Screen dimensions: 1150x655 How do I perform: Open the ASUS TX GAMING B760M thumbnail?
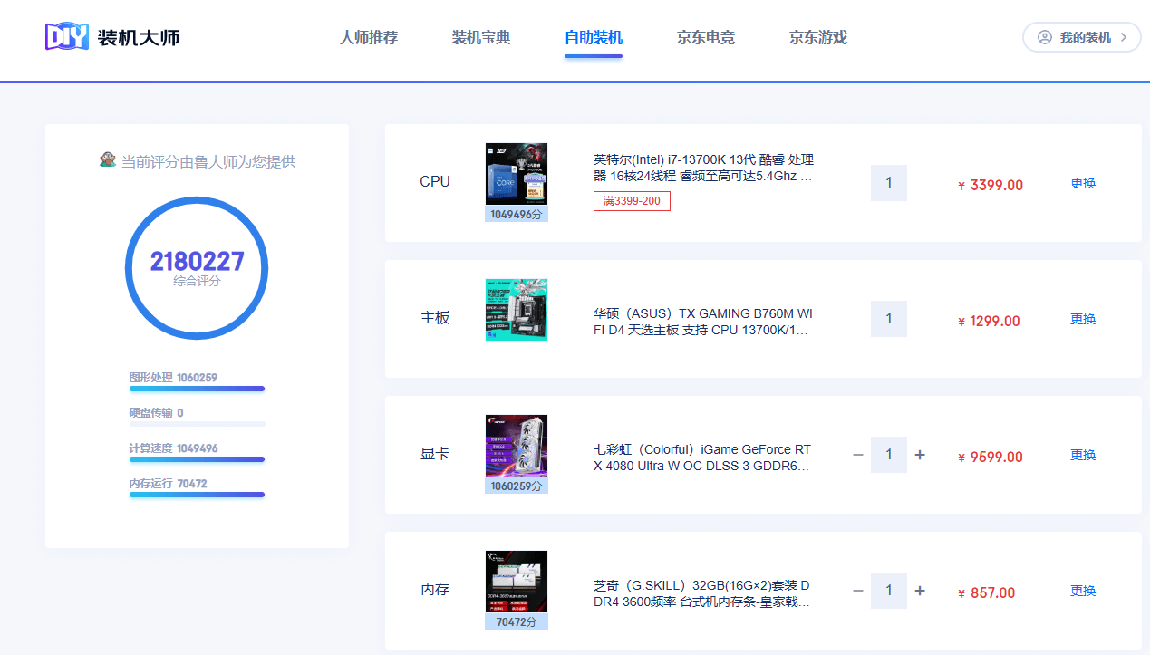coord(516,310)
